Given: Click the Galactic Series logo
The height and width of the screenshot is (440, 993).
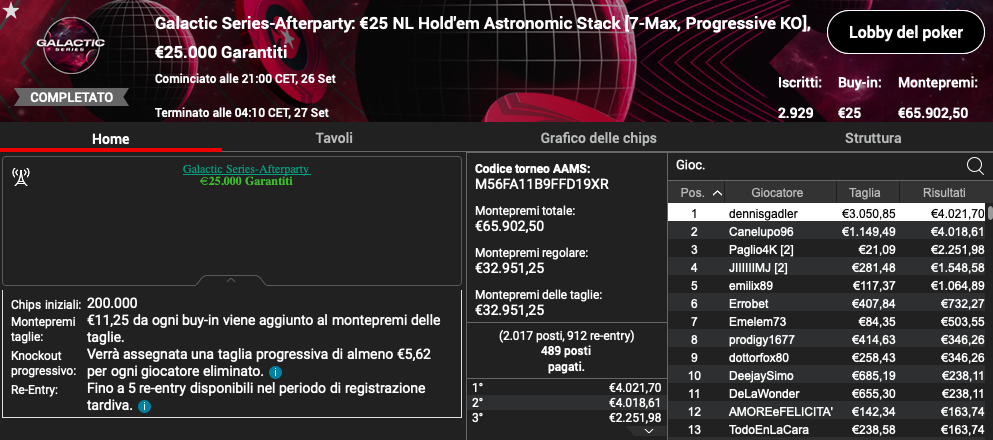Looking at the screenshot, I should click(x=64, y=48).
